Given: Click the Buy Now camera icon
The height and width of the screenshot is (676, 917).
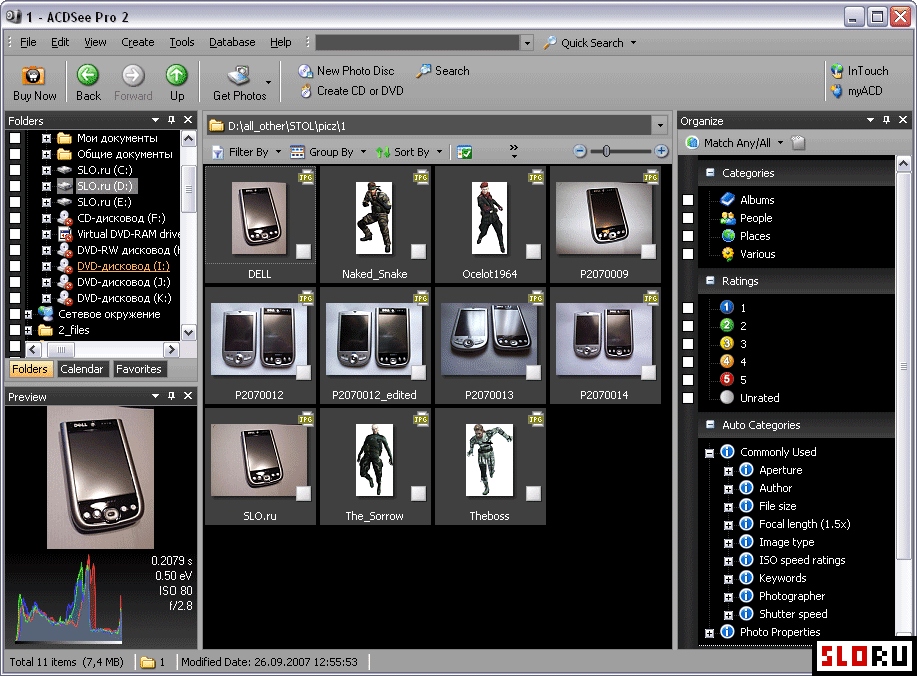Looking at the screenshot, I should (x=33, y=75).
